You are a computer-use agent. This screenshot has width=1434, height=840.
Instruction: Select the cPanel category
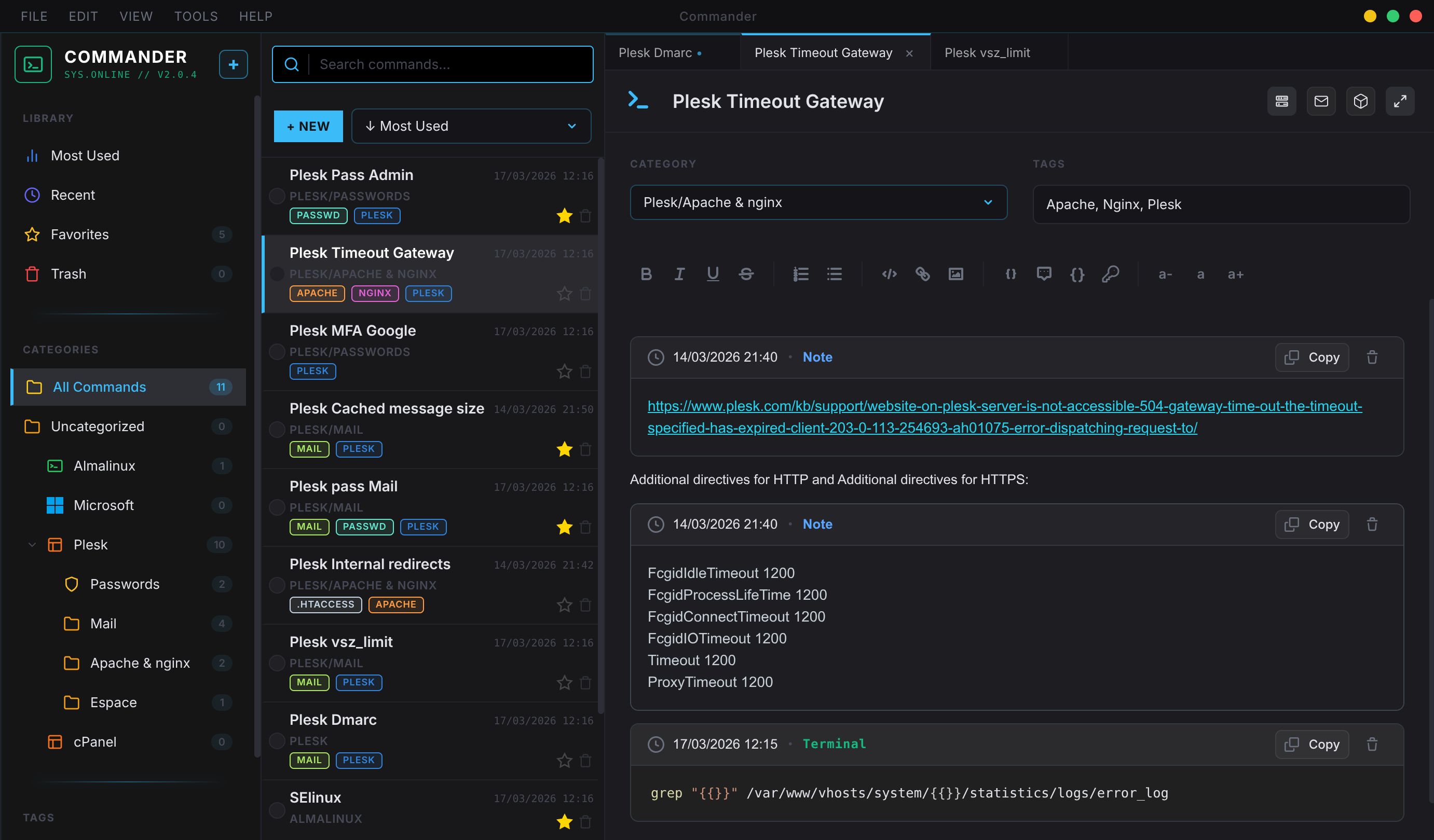(x=128, y=741)
